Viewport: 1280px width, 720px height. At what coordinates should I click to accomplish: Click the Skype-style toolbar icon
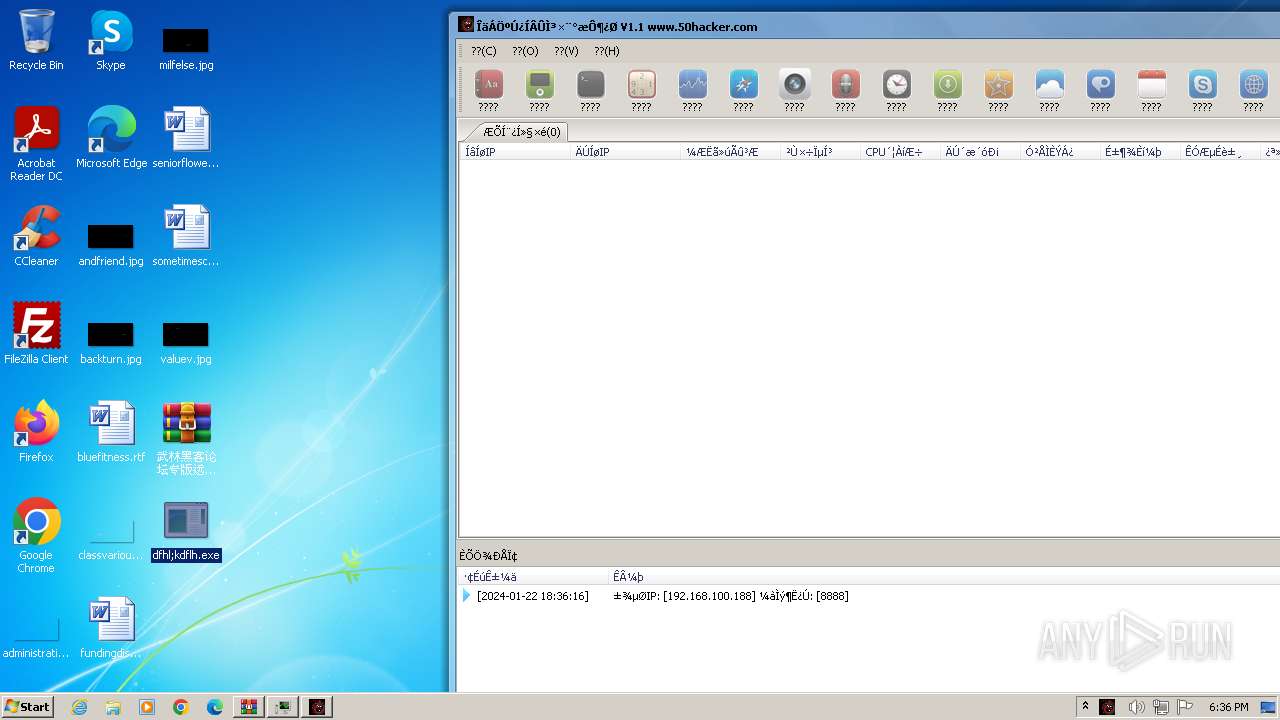coord(1202,84)
